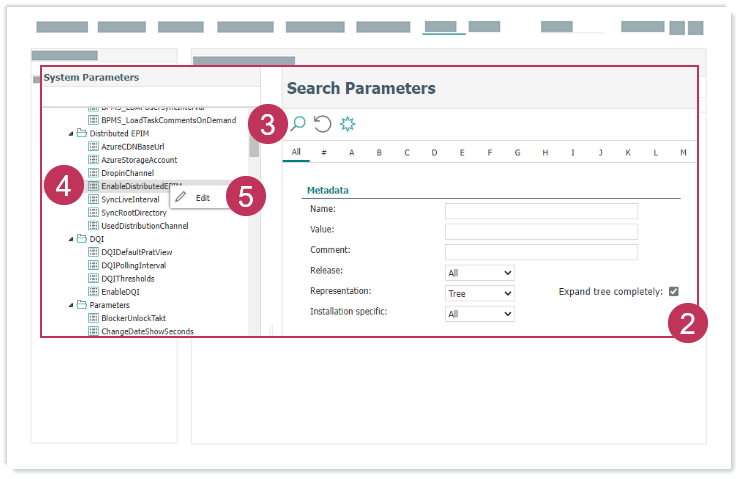Collapse the Parameters tree folder arrow
This screenshot has width=741, height=479.
71,305
